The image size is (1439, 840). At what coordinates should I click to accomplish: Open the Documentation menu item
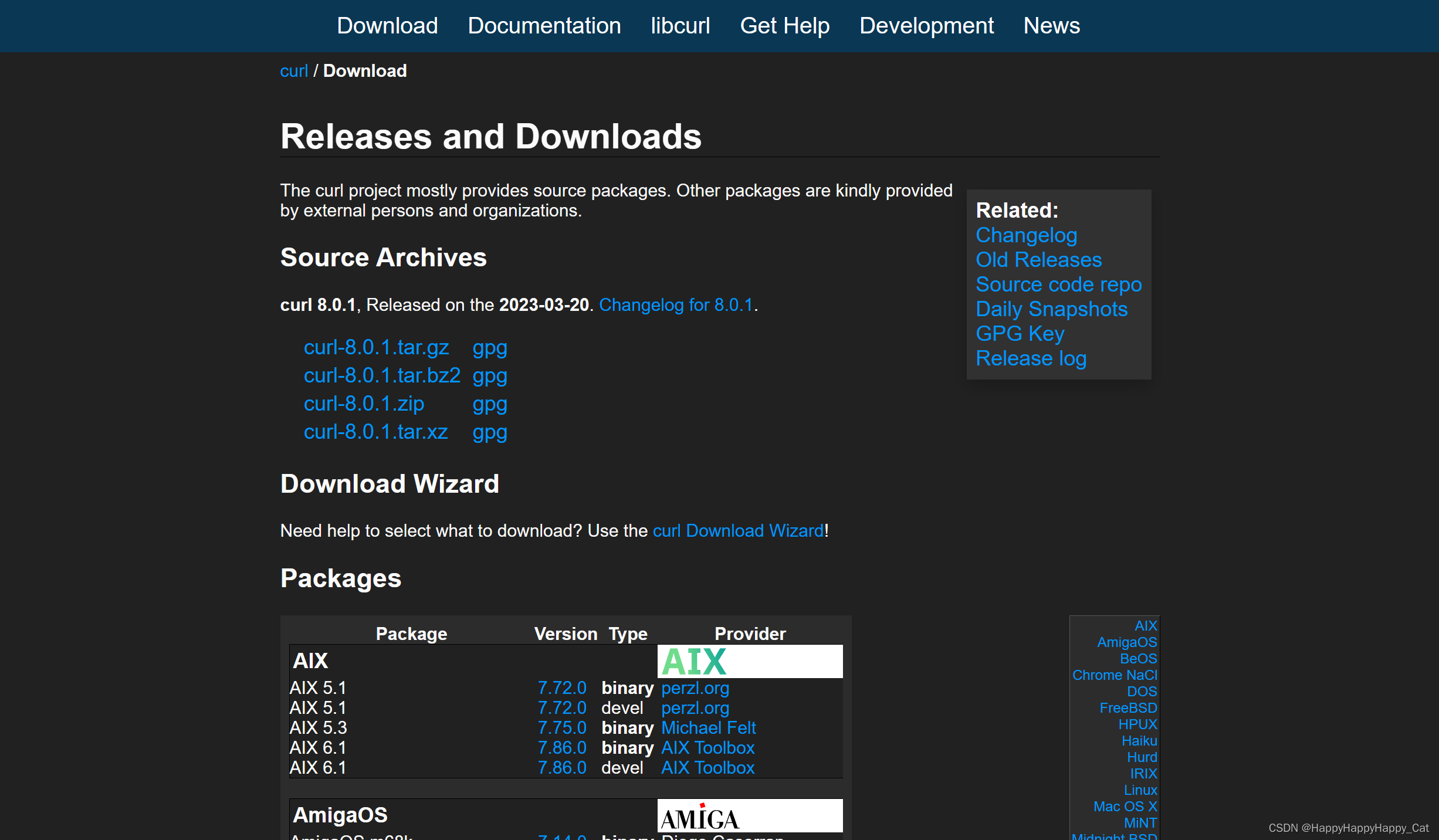coord(544,26)
